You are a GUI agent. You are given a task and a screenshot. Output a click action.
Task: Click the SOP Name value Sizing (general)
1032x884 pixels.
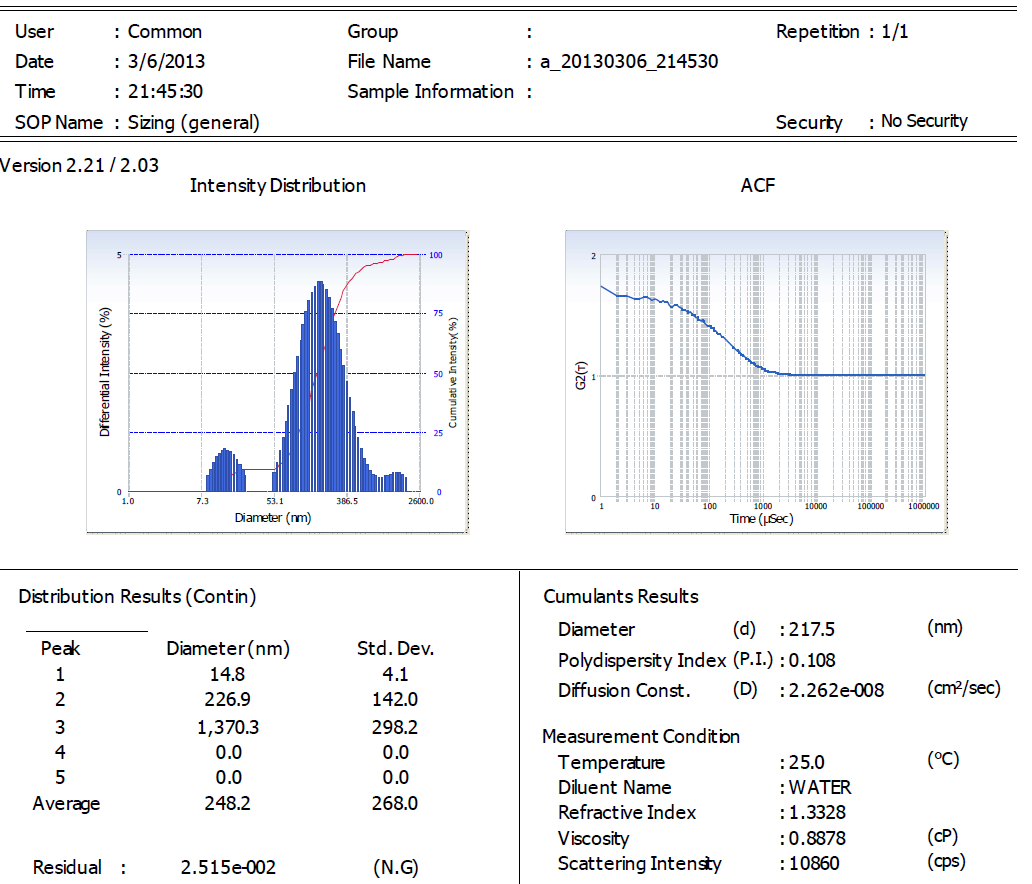click(194, 123)
